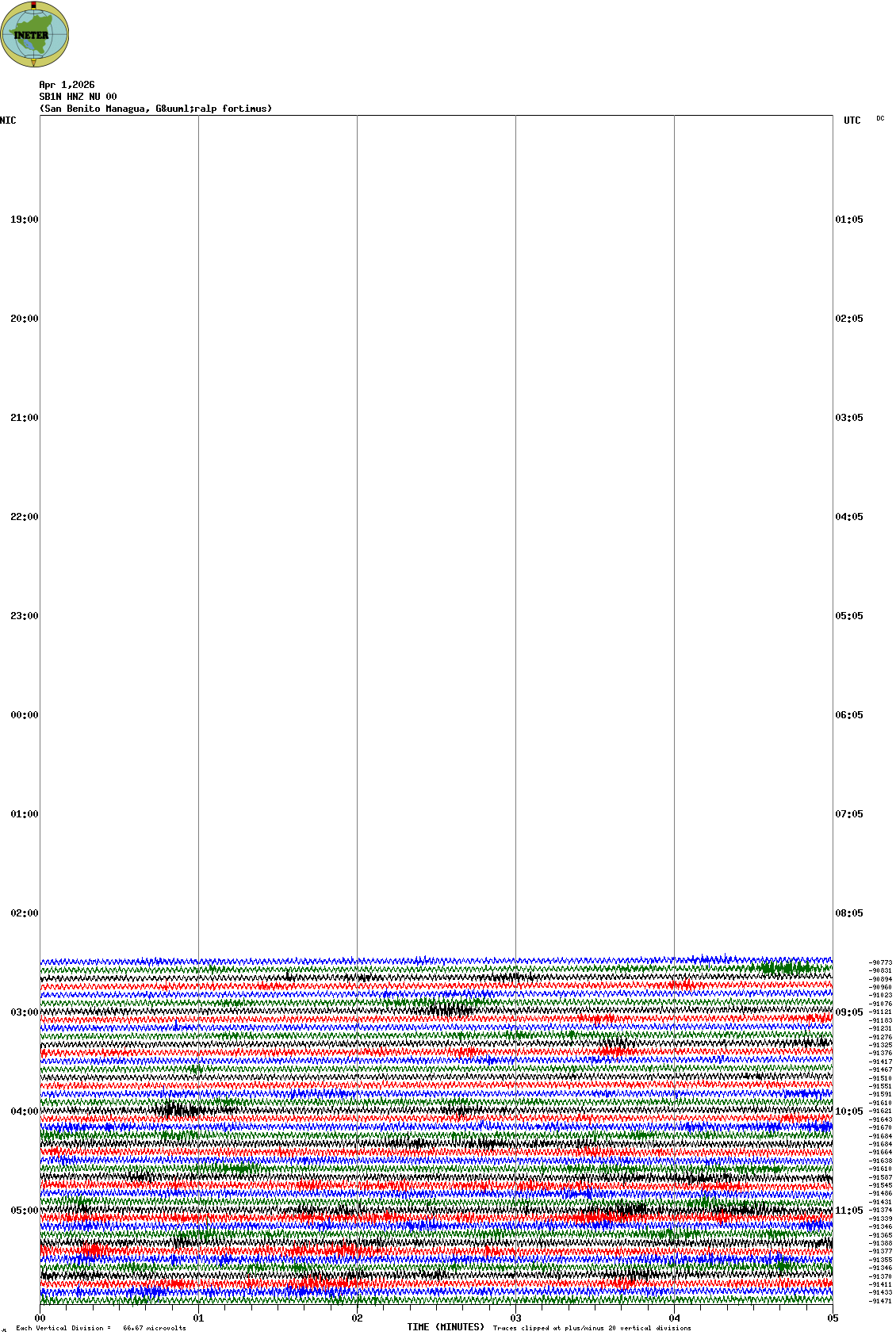Click the 06:05 UTC time label
Screen dimensions: 896x1339
coord(849,715)
